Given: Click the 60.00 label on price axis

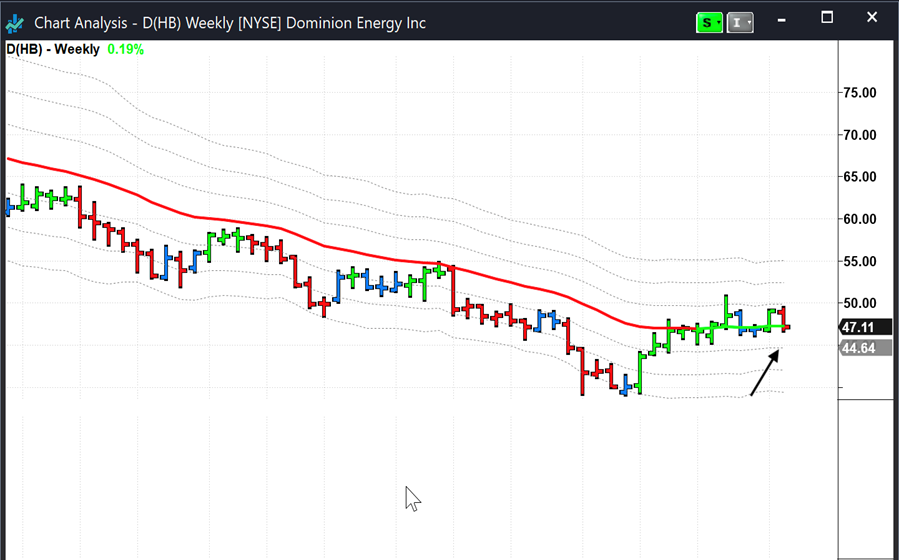Looking at the screenshot, I should (x=860, y=219).
